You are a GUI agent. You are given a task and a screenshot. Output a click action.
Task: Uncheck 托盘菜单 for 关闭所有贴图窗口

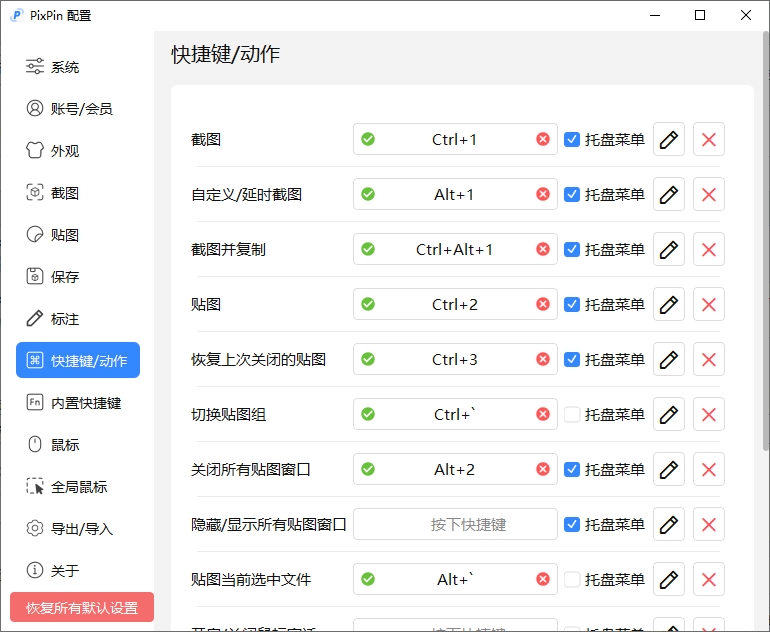(x=572, y=469)
